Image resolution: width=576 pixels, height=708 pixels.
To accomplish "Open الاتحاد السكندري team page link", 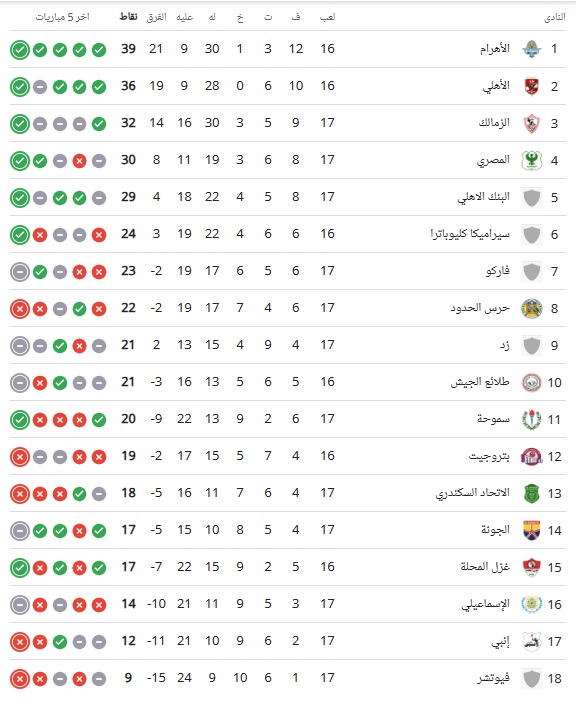I will tap(473, 493).
